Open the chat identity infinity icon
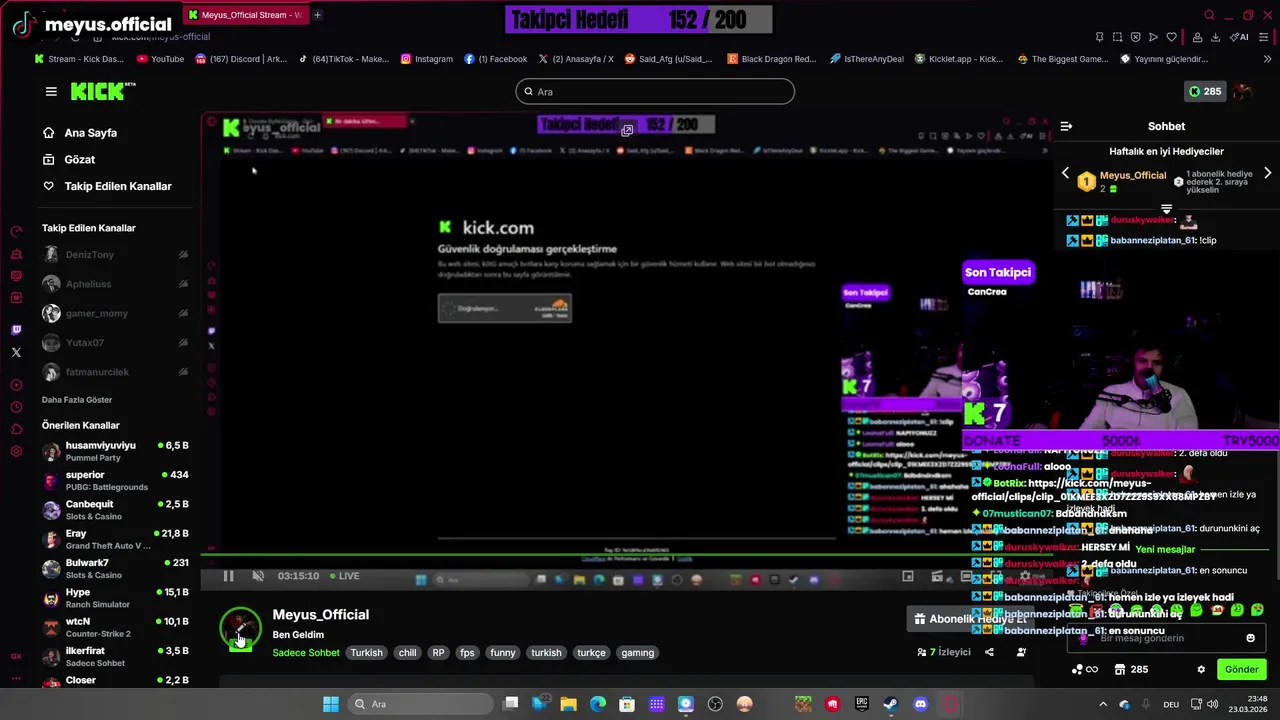Screen dimensions: 1280x720 tap(1085, 669)
